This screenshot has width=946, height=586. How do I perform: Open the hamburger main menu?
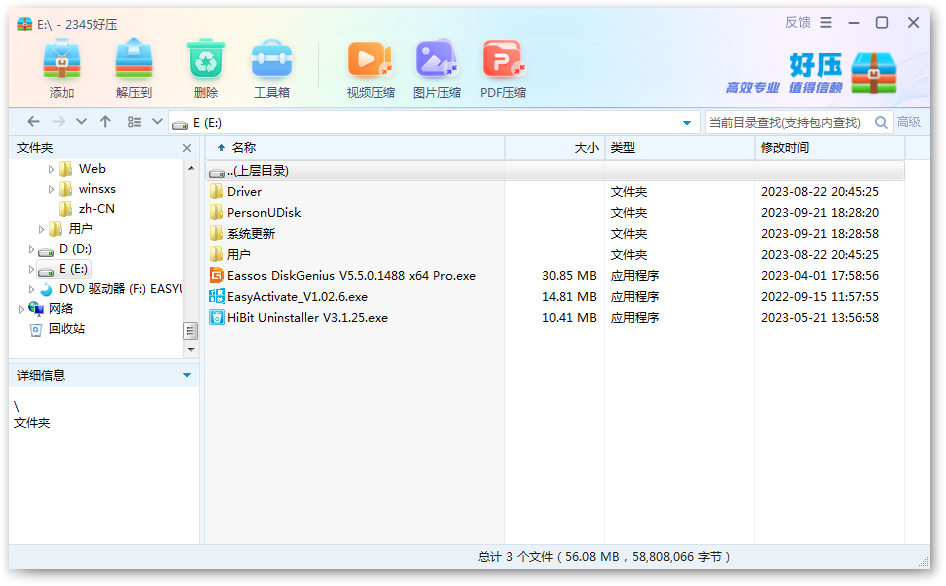tap(826, 23)
